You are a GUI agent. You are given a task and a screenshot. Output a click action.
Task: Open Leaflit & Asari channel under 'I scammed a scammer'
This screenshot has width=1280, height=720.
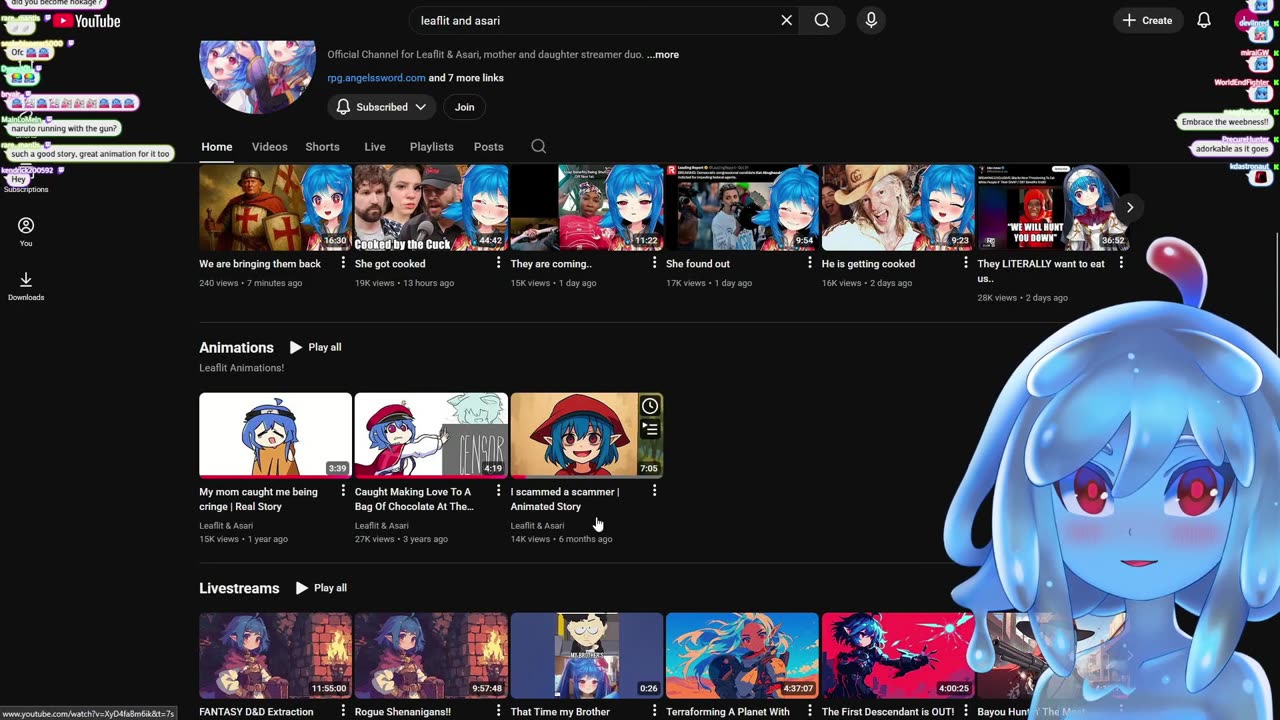coord(537,526)
